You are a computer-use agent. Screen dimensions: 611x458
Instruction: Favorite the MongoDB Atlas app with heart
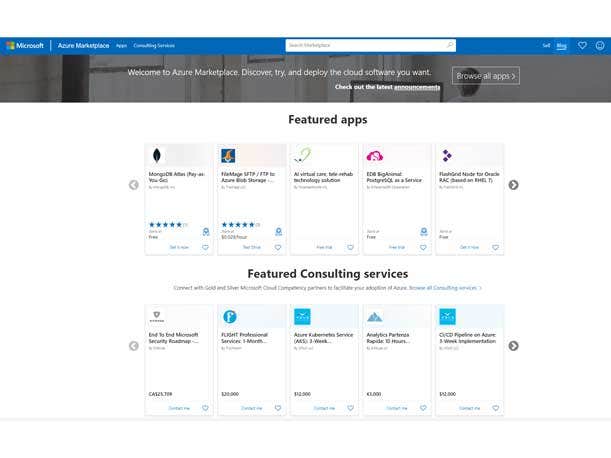[205, 247]
